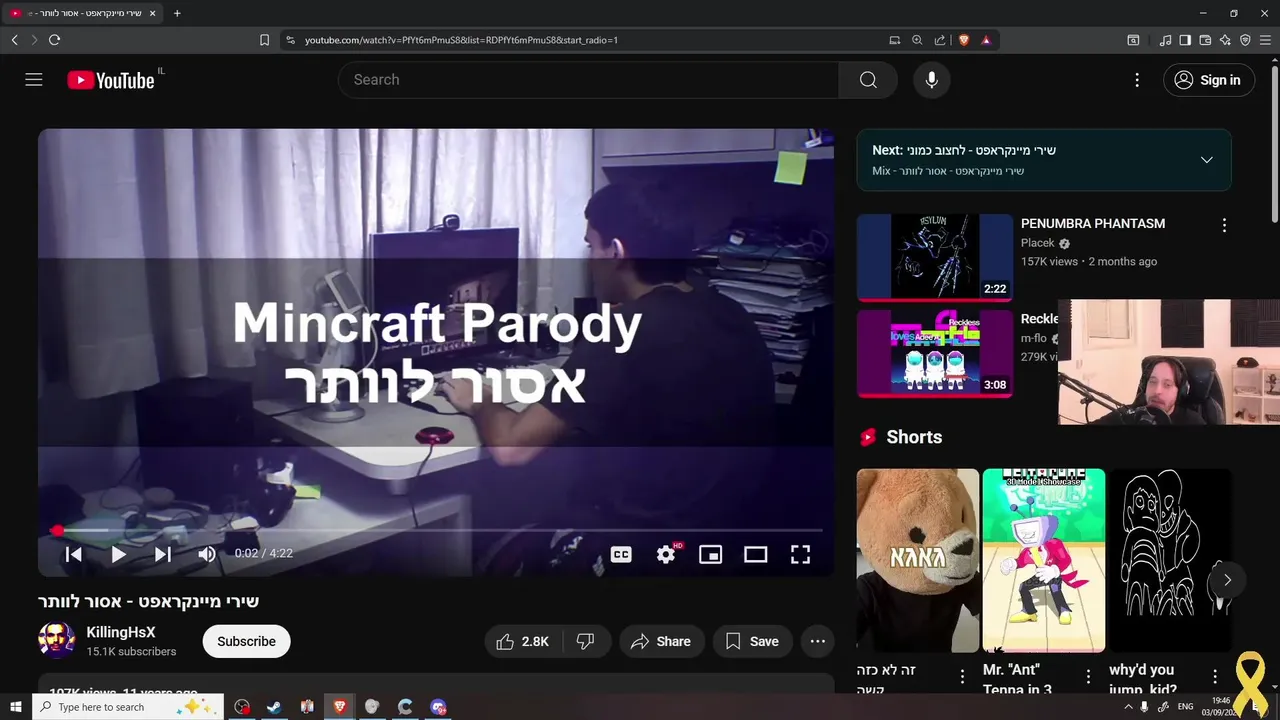Seek along the video progress bar
This screenshot has height=720, width=1280.
(x=436, y=530)
